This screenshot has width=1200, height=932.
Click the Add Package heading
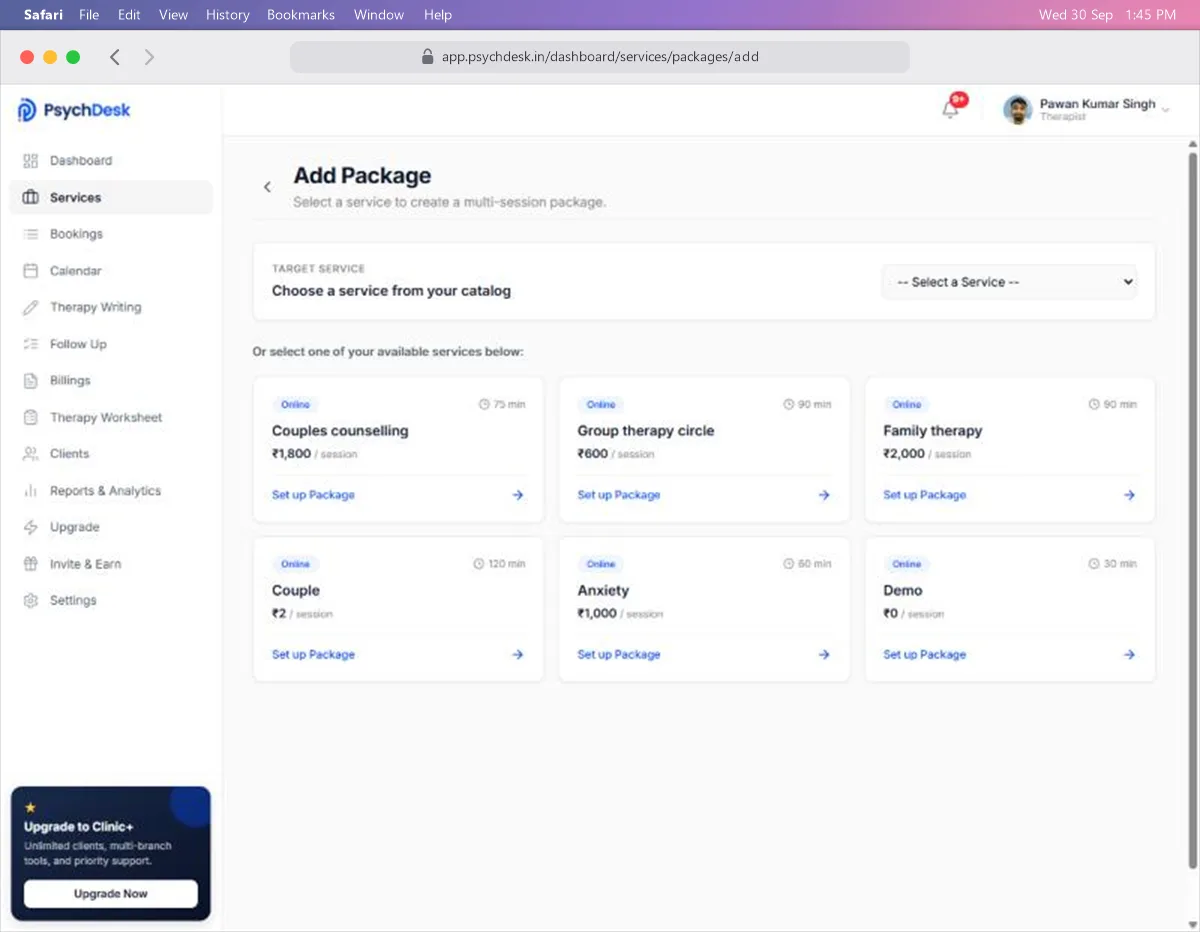[x=362, y=176]
